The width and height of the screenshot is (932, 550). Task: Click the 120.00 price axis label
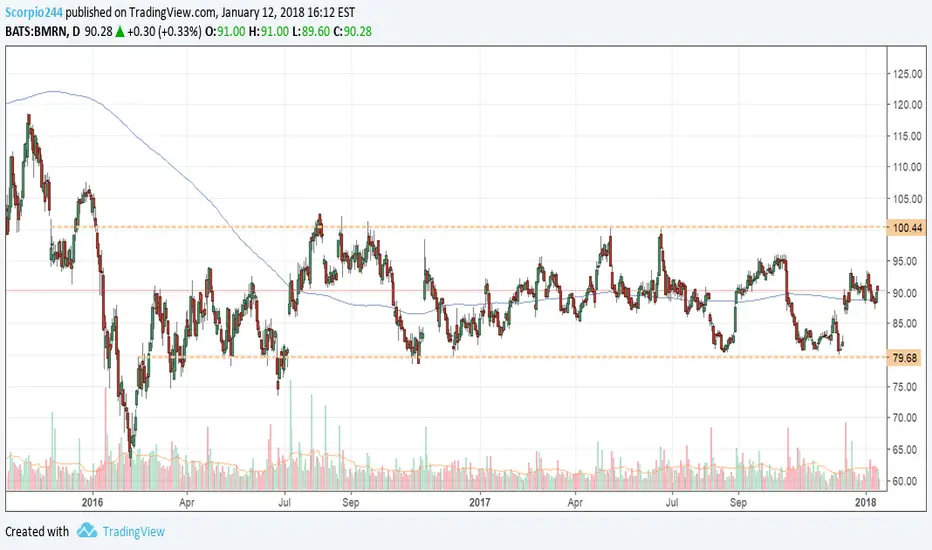click(908, 105)
